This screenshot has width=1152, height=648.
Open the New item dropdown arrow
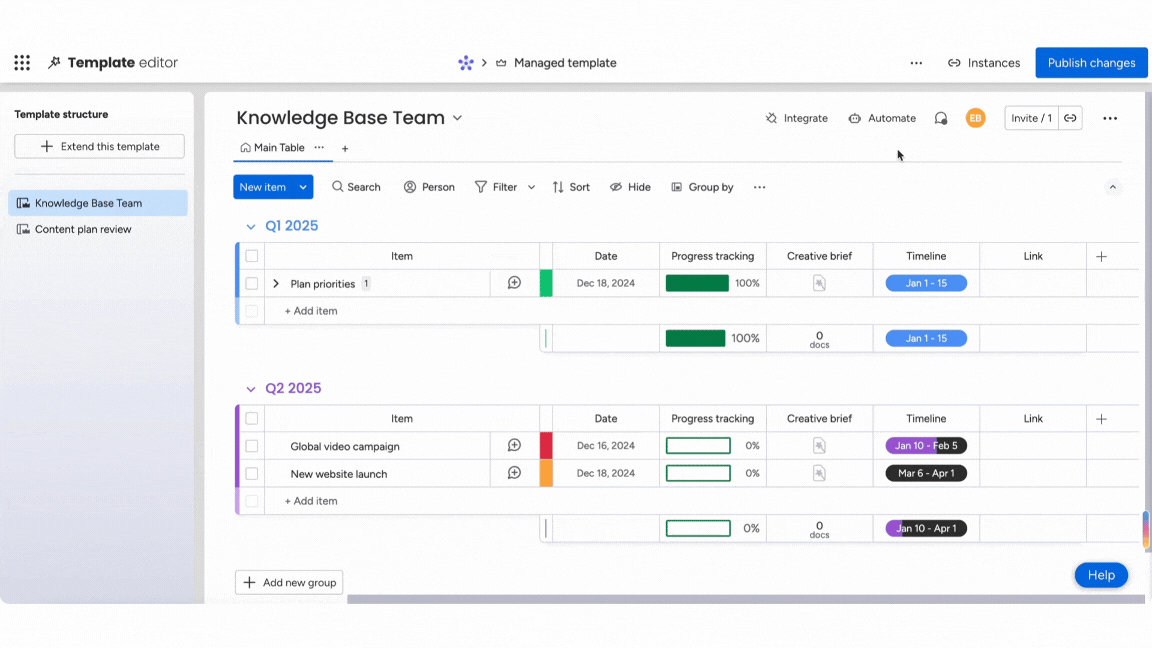(303, 187)
